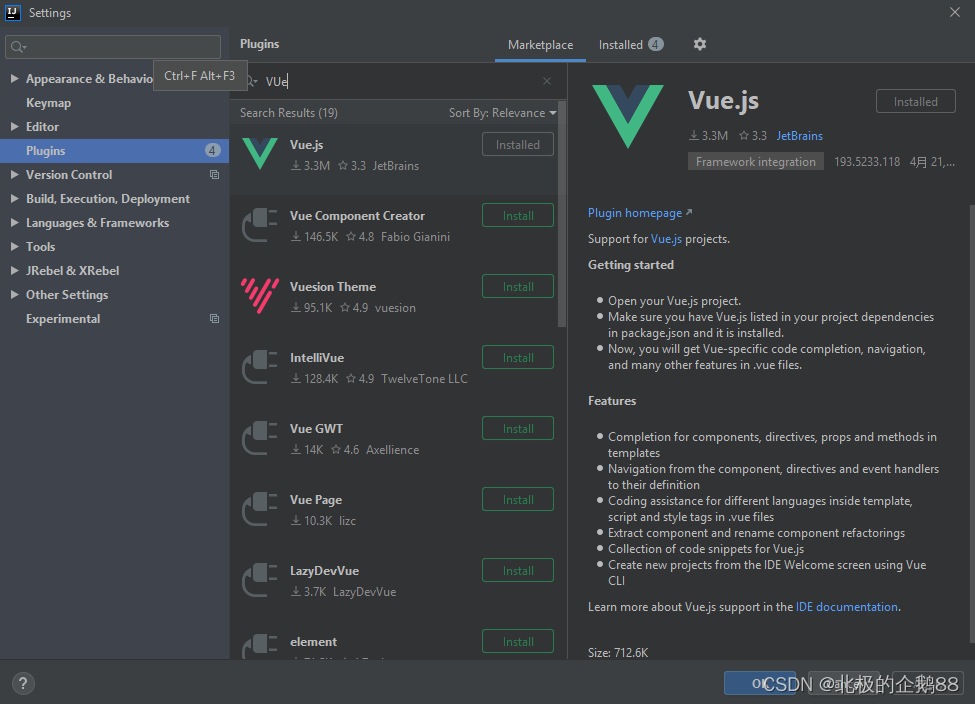Install the Vue GWT plugin

pyautogui.click(x=518, y=428)
